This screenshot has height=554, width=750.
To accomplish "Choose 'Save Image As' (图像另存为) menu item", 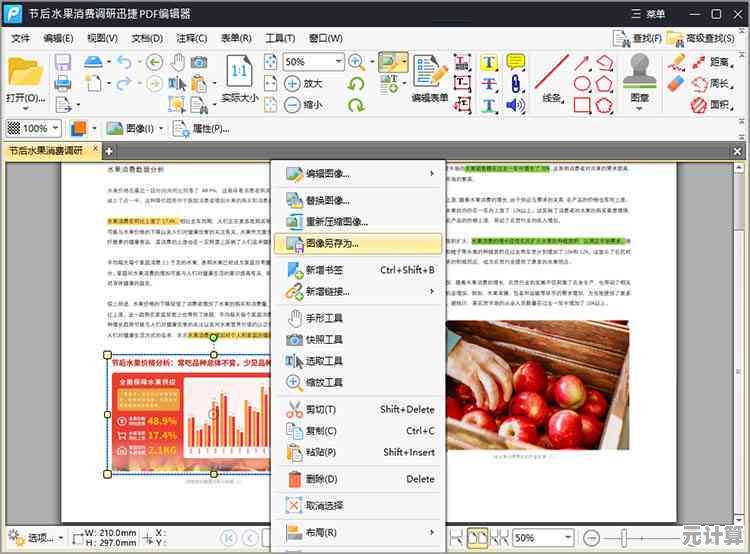I will coord(331,243).
